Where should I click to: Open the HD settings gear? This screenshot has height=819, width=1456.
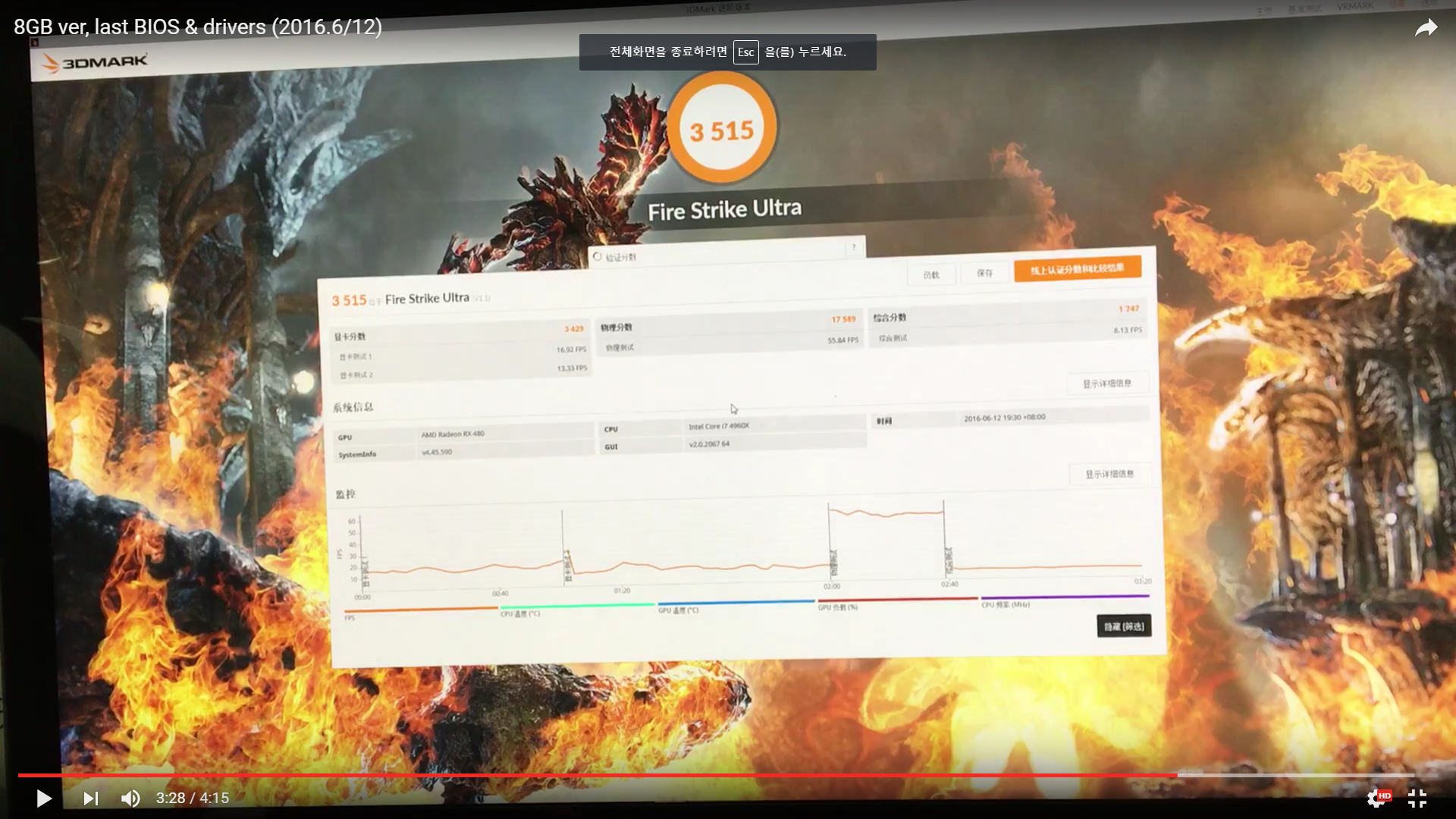pos(1376,798)
